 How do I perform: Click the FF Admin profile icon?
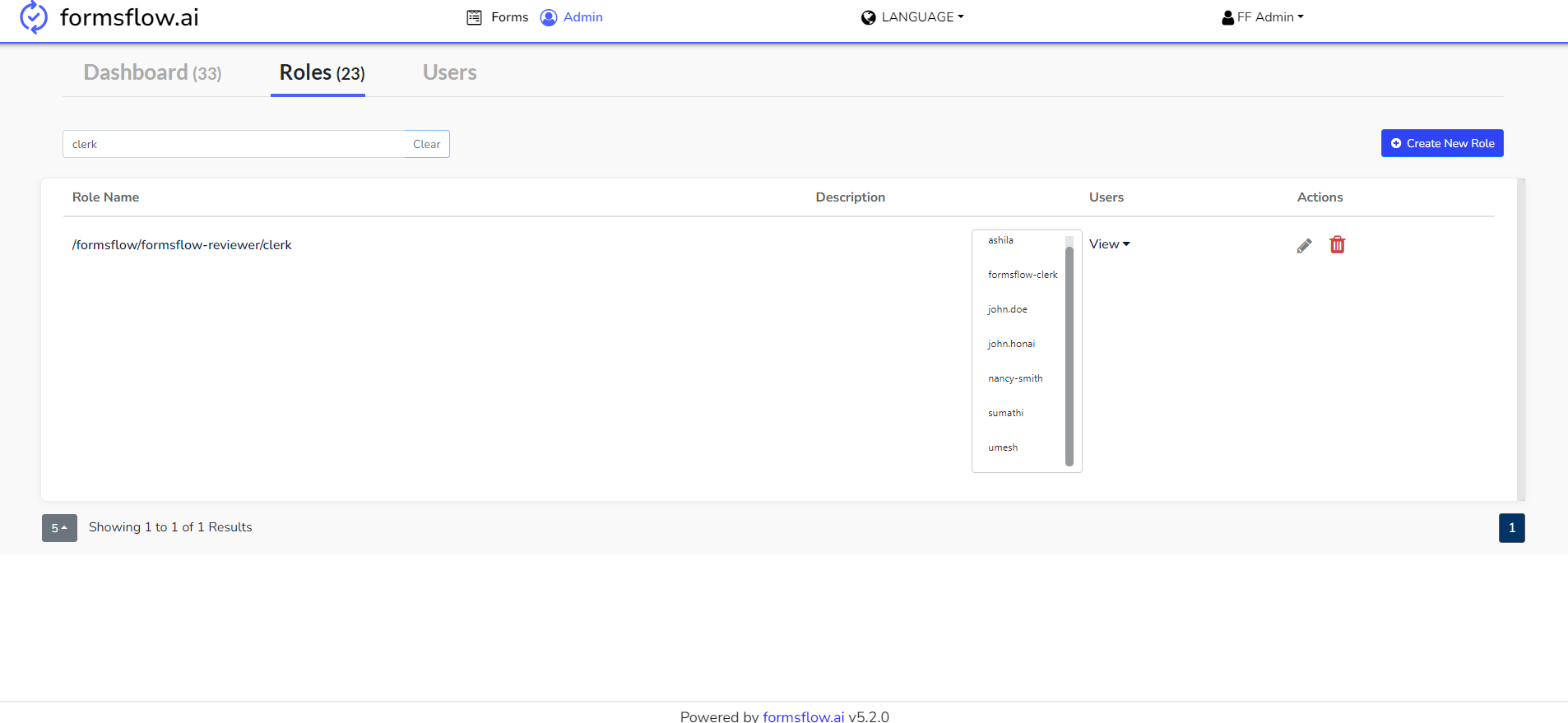point(1227,17)
